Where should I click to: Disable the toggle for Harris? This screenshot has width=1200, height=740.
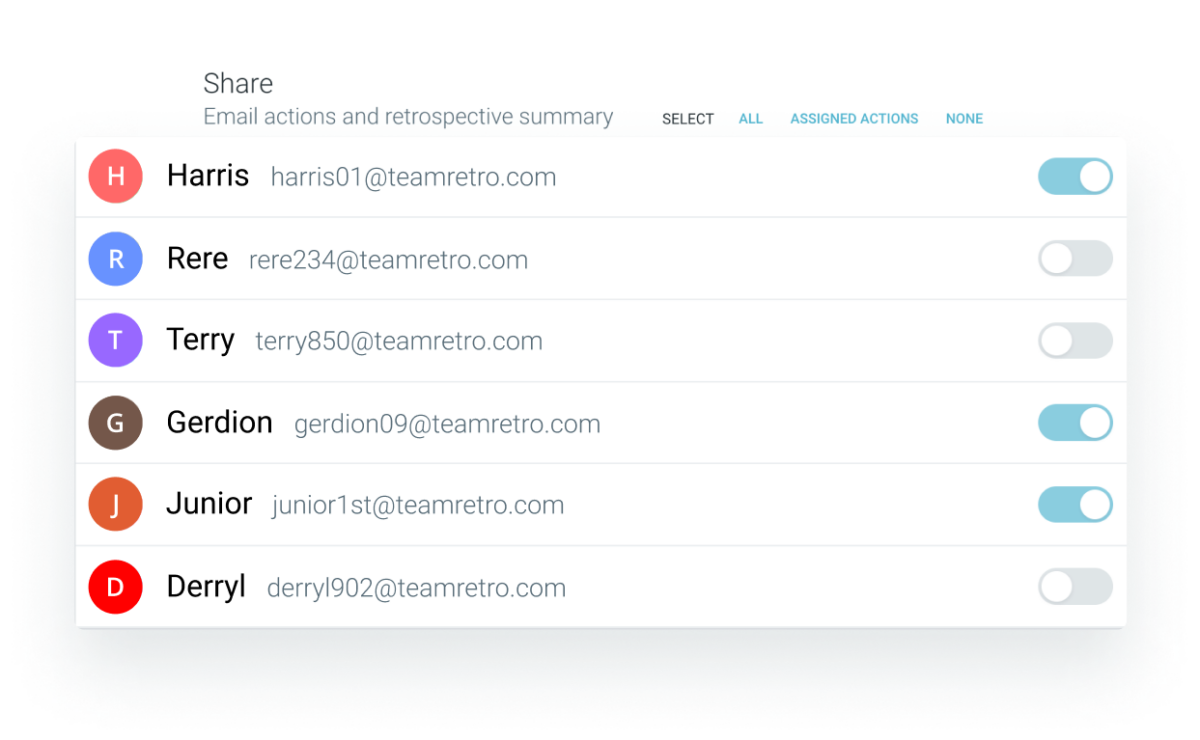coord(1075,176)
